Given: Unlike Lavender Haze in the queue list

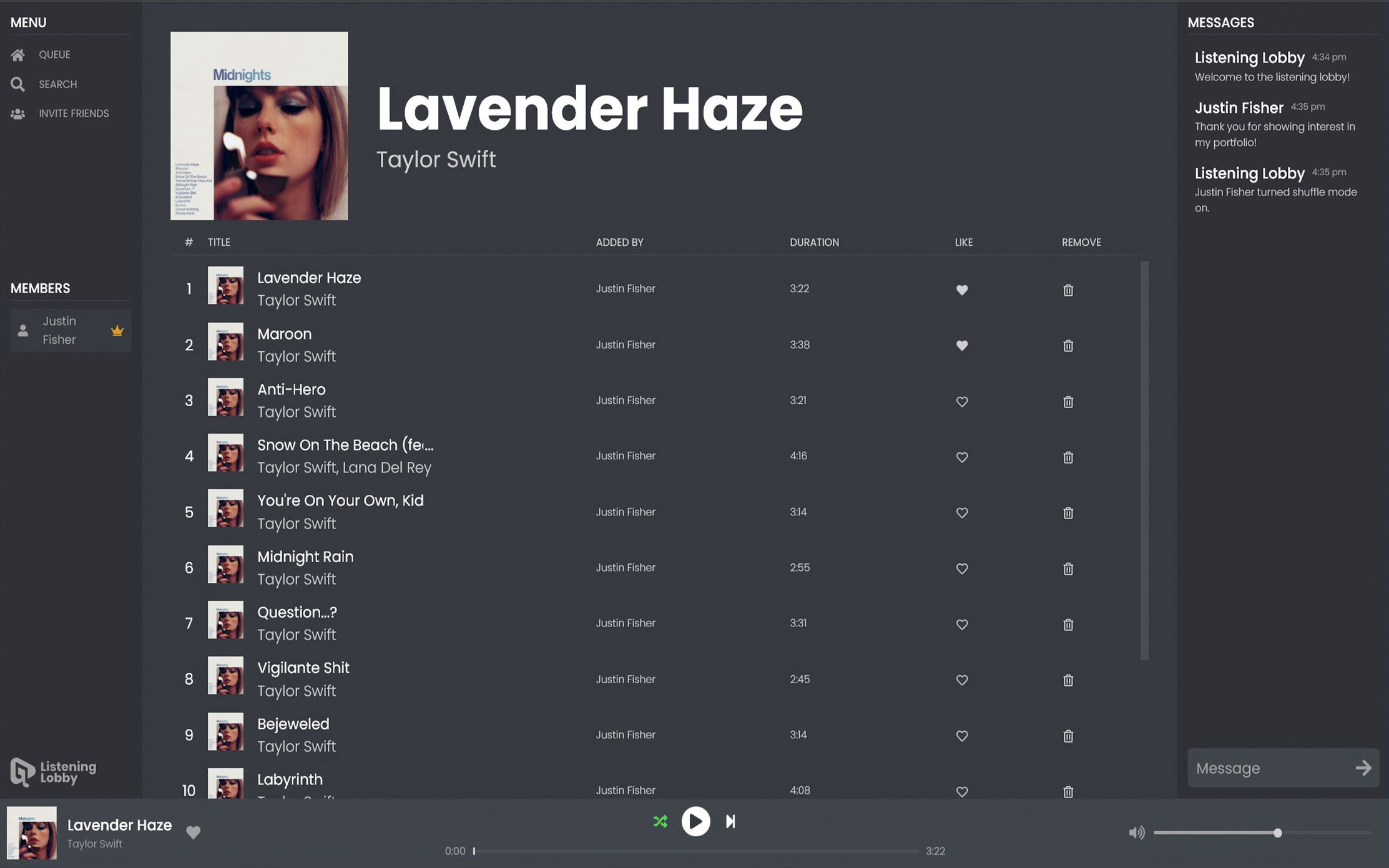Looking at the screenshot, I should [x=962, y=290].
